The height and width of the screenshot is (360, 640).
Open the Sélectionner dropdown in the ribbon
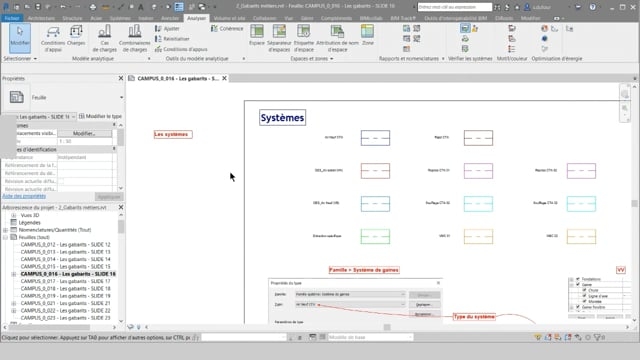pyautogui.click(x=20, y=59)
